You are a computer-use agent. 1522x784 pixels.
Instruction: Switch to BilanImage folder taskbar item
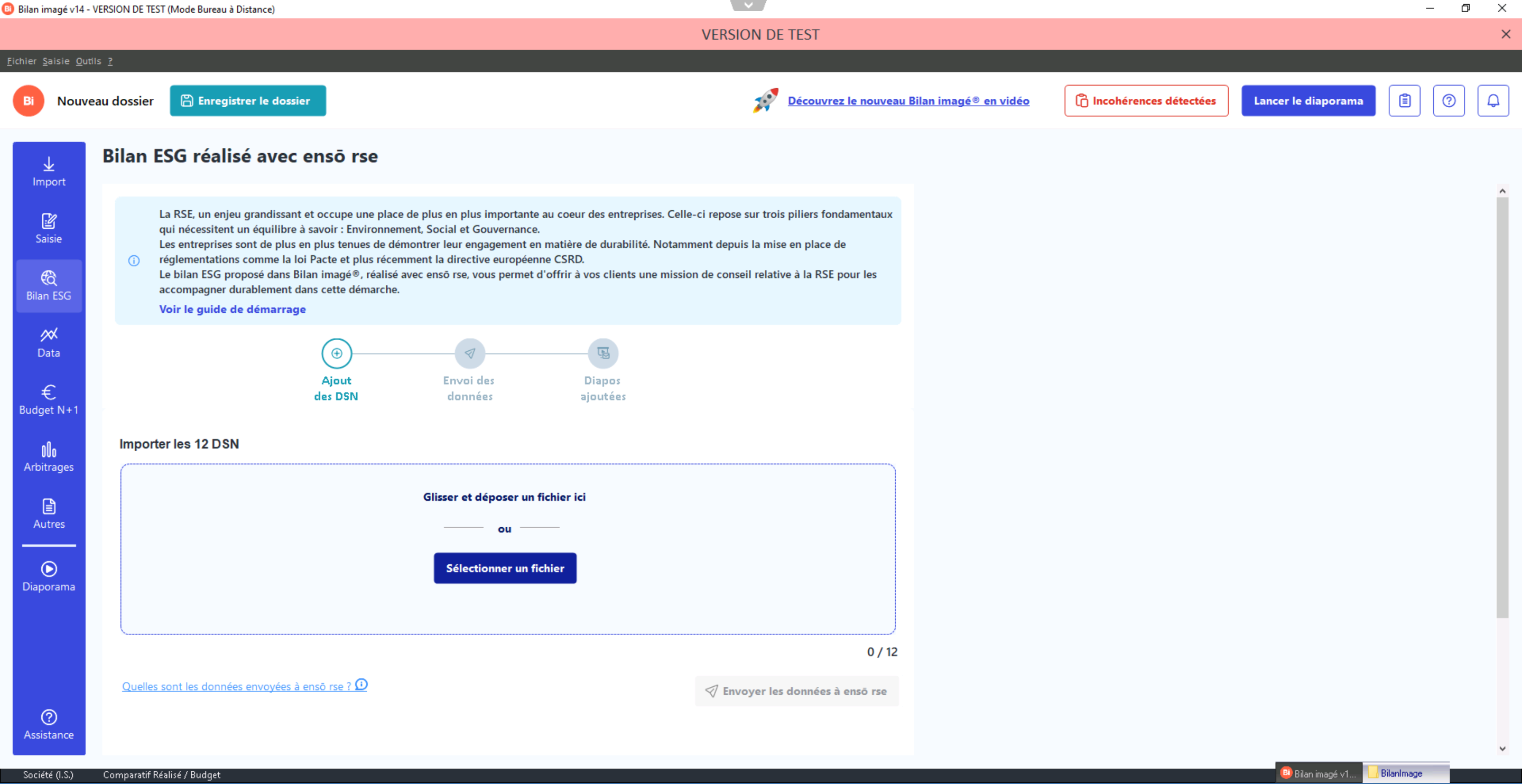[x=1406, y=773]
